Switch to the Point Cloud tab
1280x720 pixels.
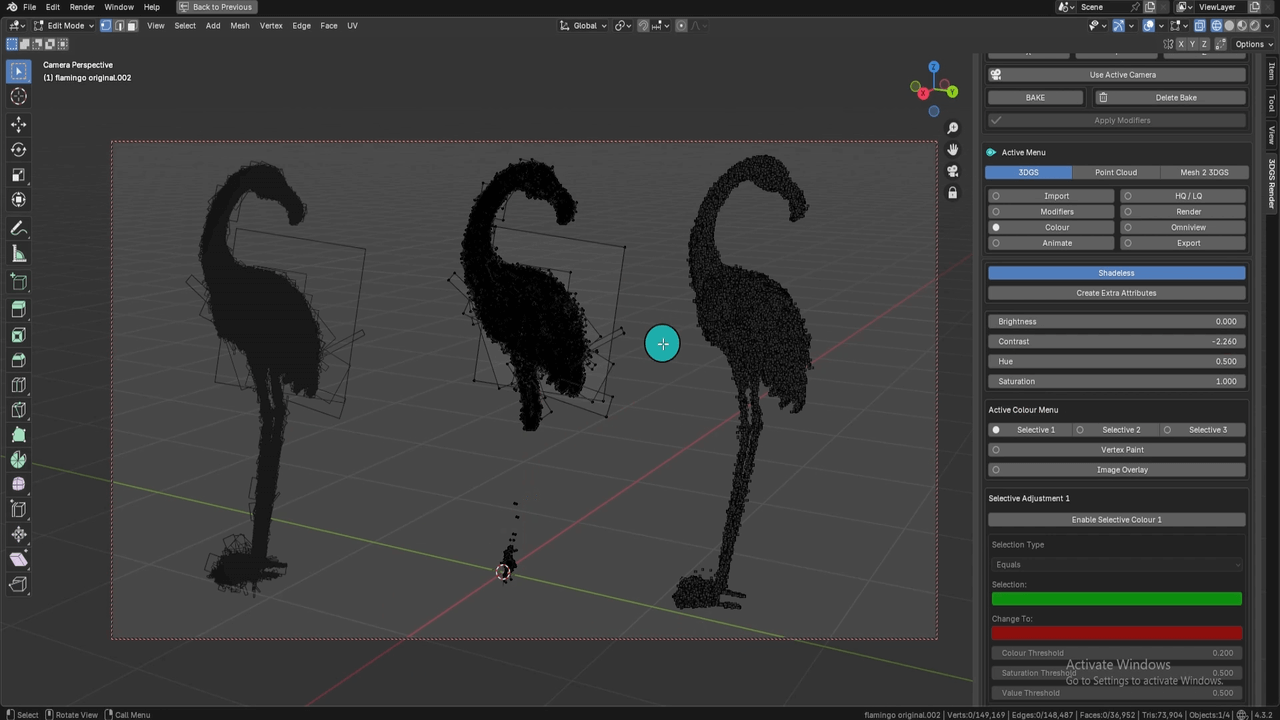(1115, 173)
